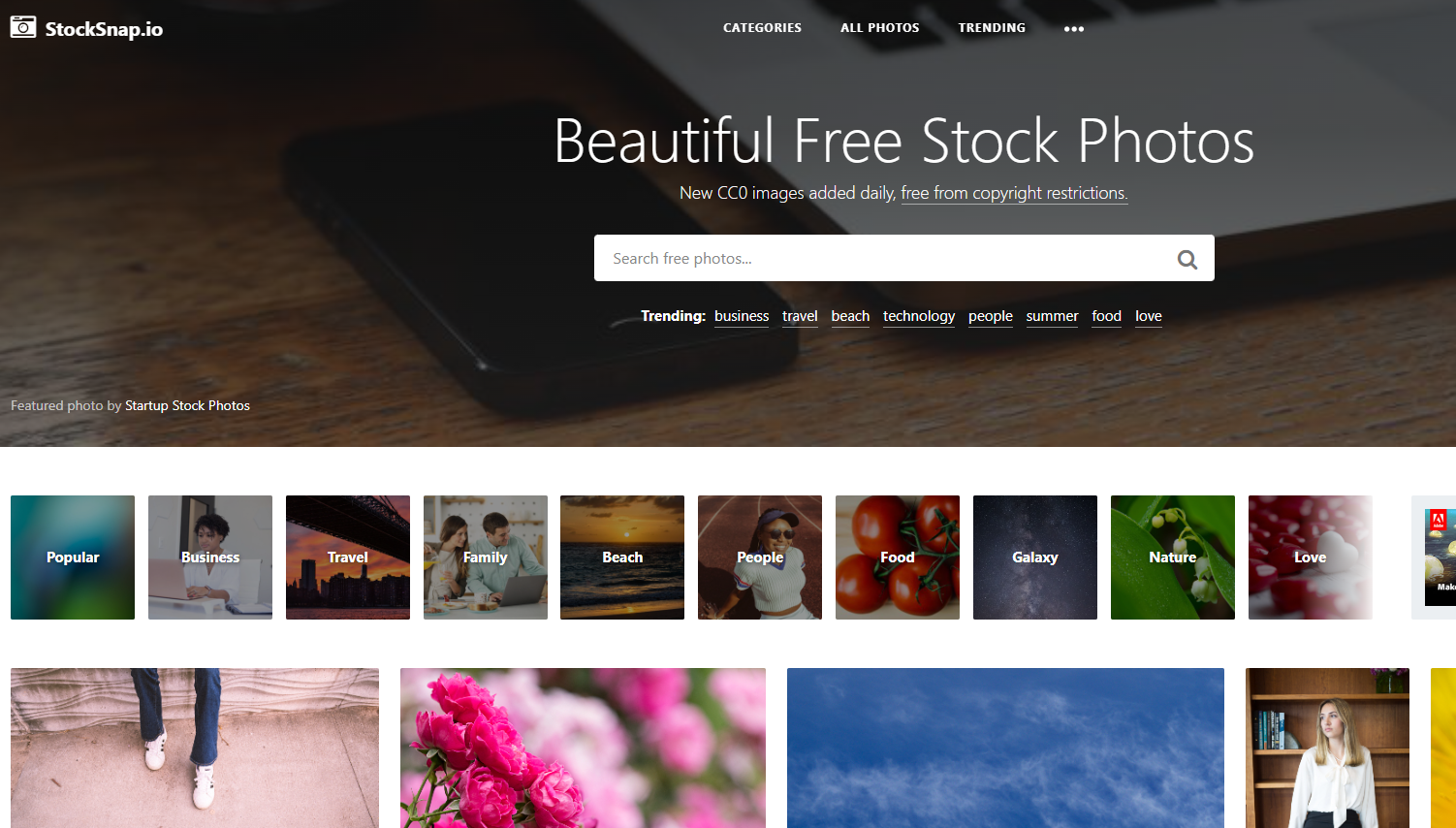Open the Categories menu
This screenshot has width=1456, height=828.
762,28
